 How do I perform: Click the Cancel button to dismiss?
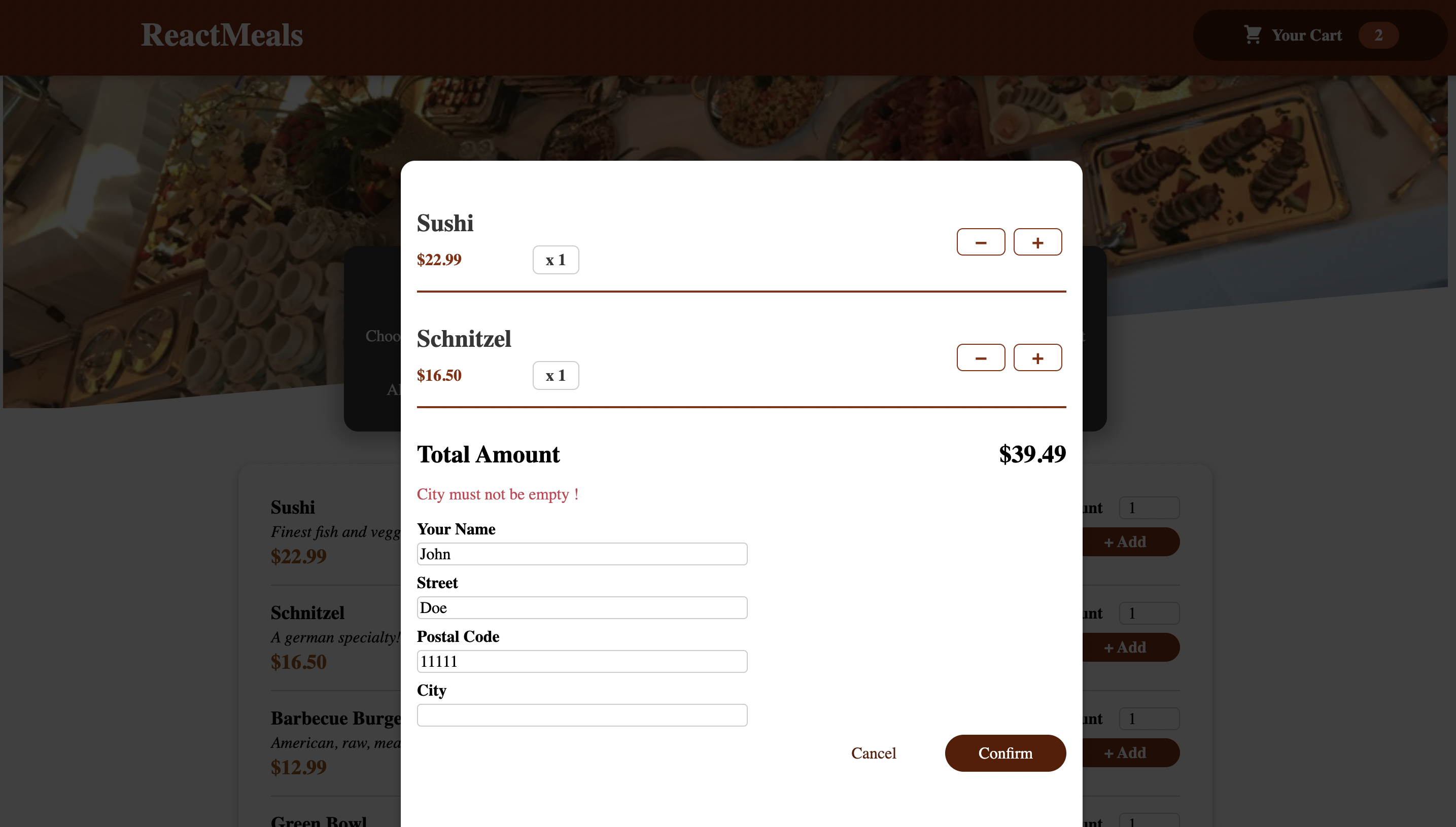[x=873, y=753]
